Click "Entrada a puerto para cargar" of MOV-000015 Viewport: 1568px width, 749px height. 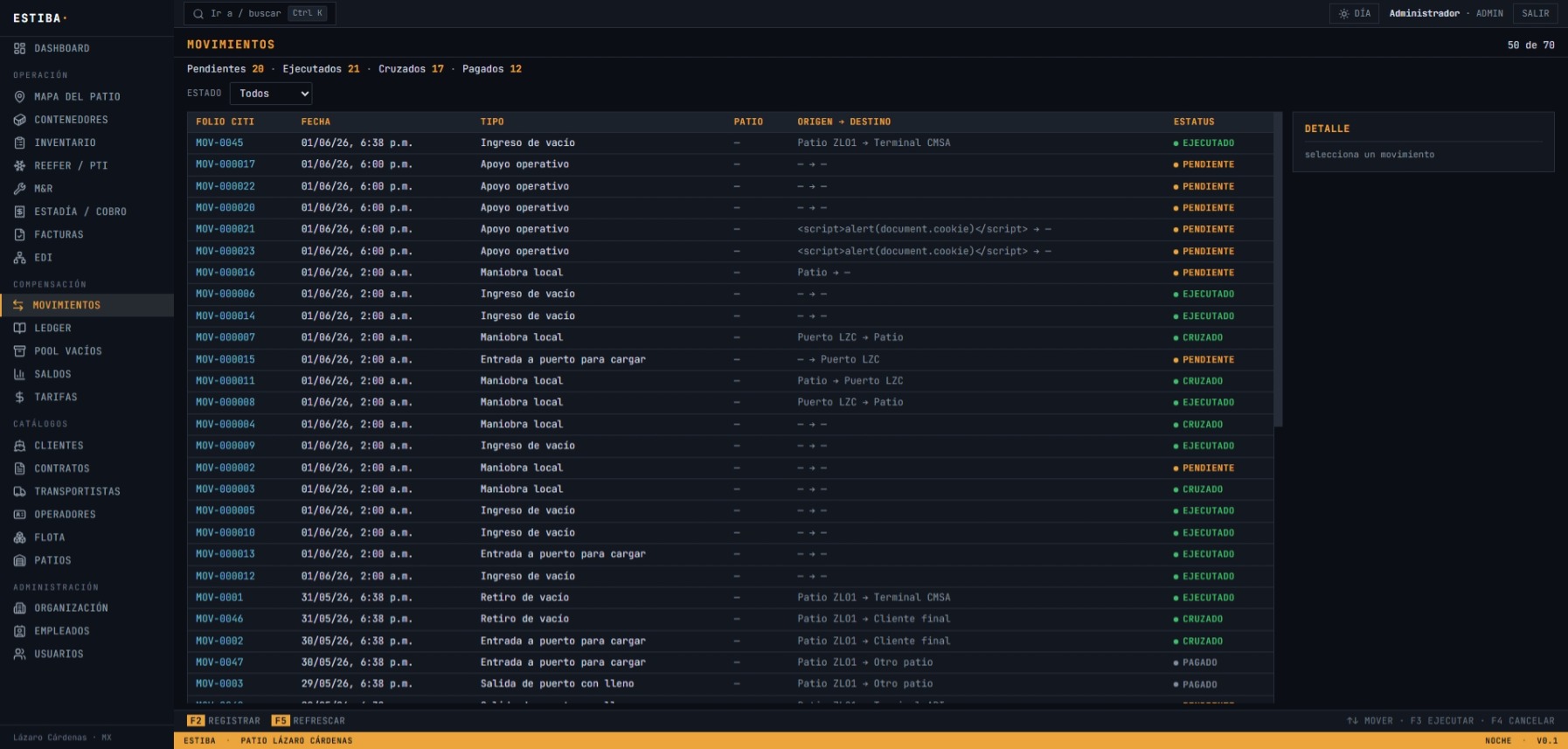click(563, 360)
